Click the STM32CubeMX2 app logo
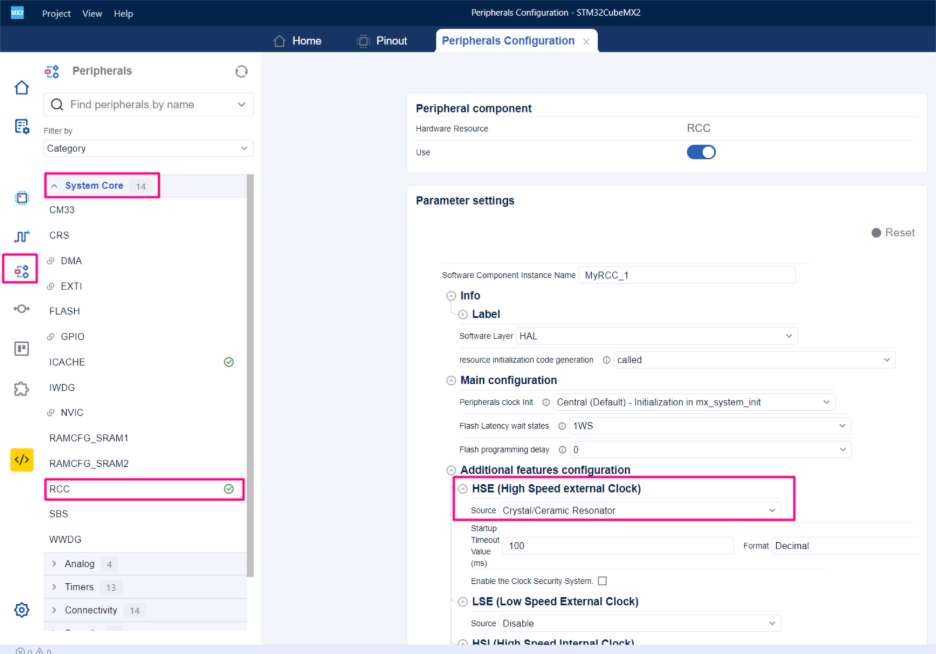 (17, 13)
